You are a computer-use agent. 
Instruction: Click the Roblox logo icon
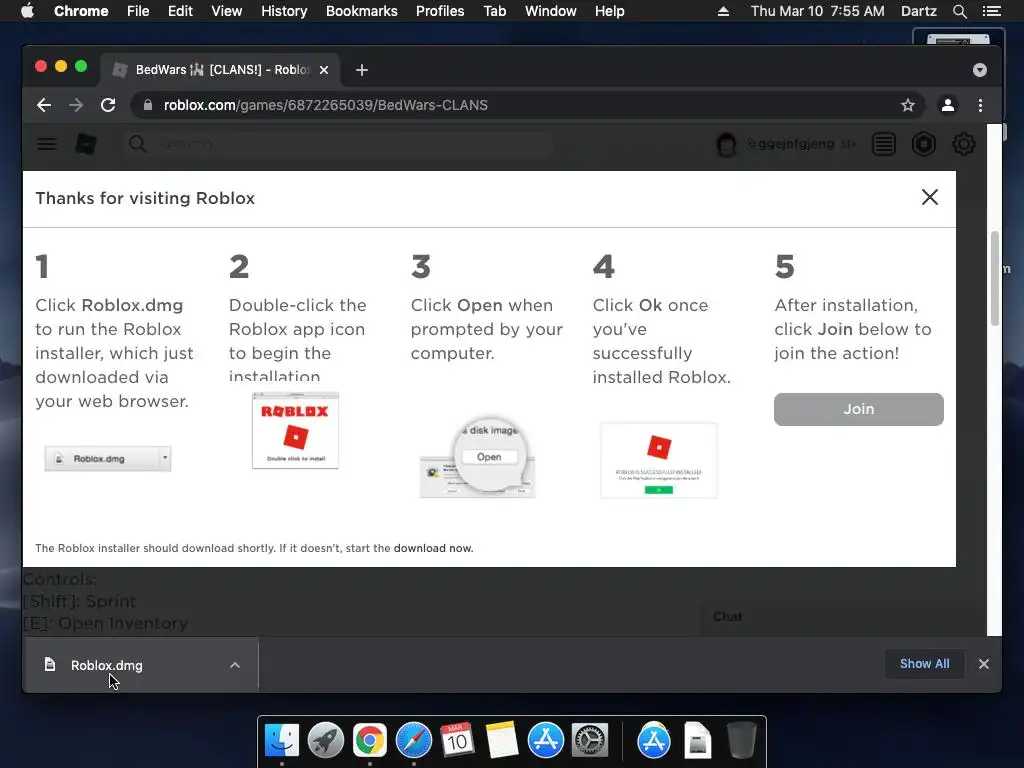pos(86,144)
